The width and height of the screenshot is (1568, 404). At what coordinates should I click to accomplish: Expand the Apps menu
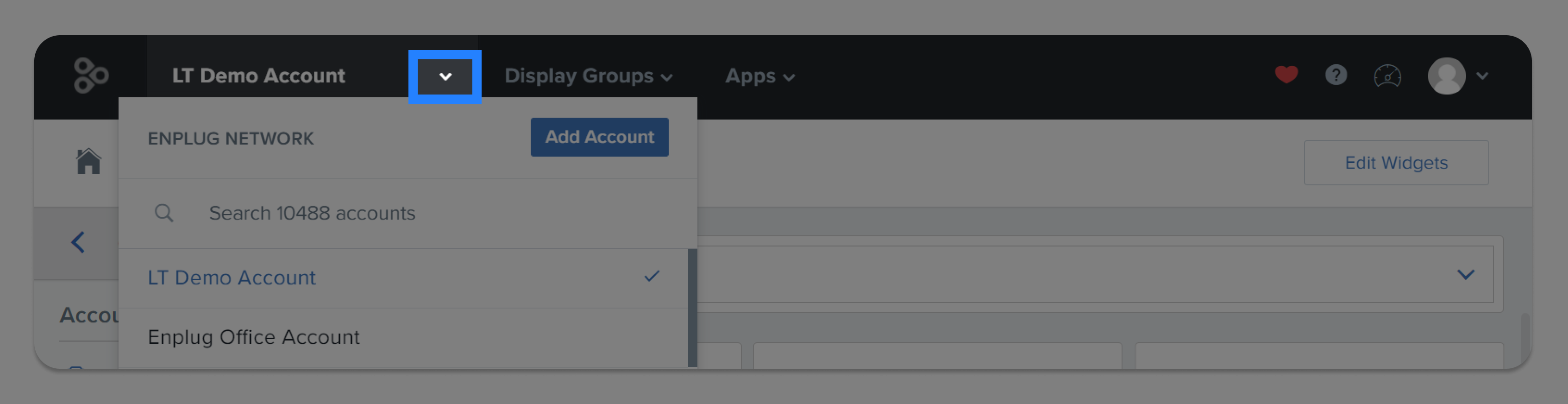pyautogui.click(x=759, y=76)
